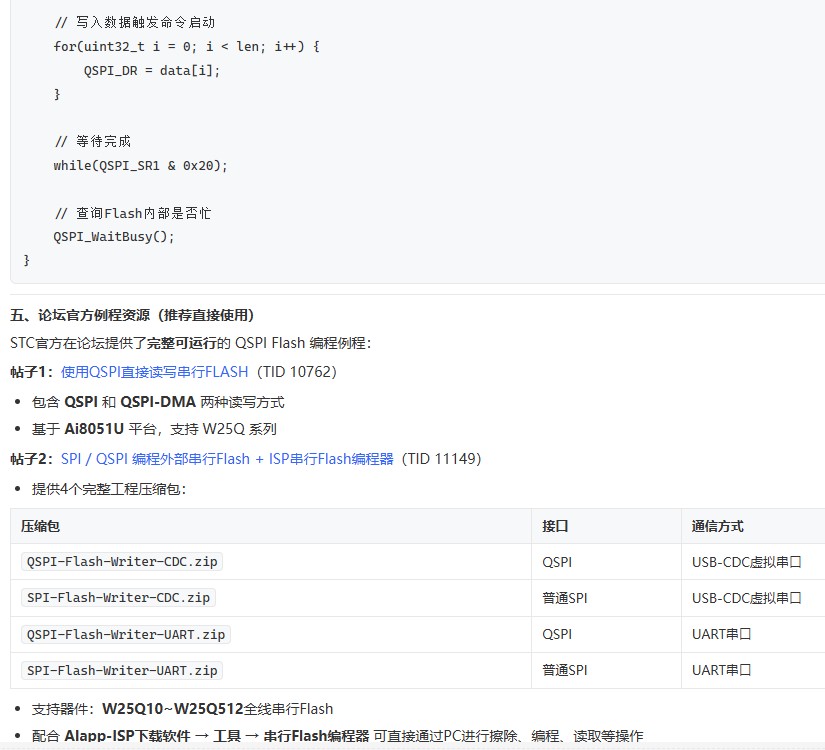Viewport: 825px width, 750px height.
Task: Click the bullet 基于 Ai8051U 平台
Action: click(154, 429)
